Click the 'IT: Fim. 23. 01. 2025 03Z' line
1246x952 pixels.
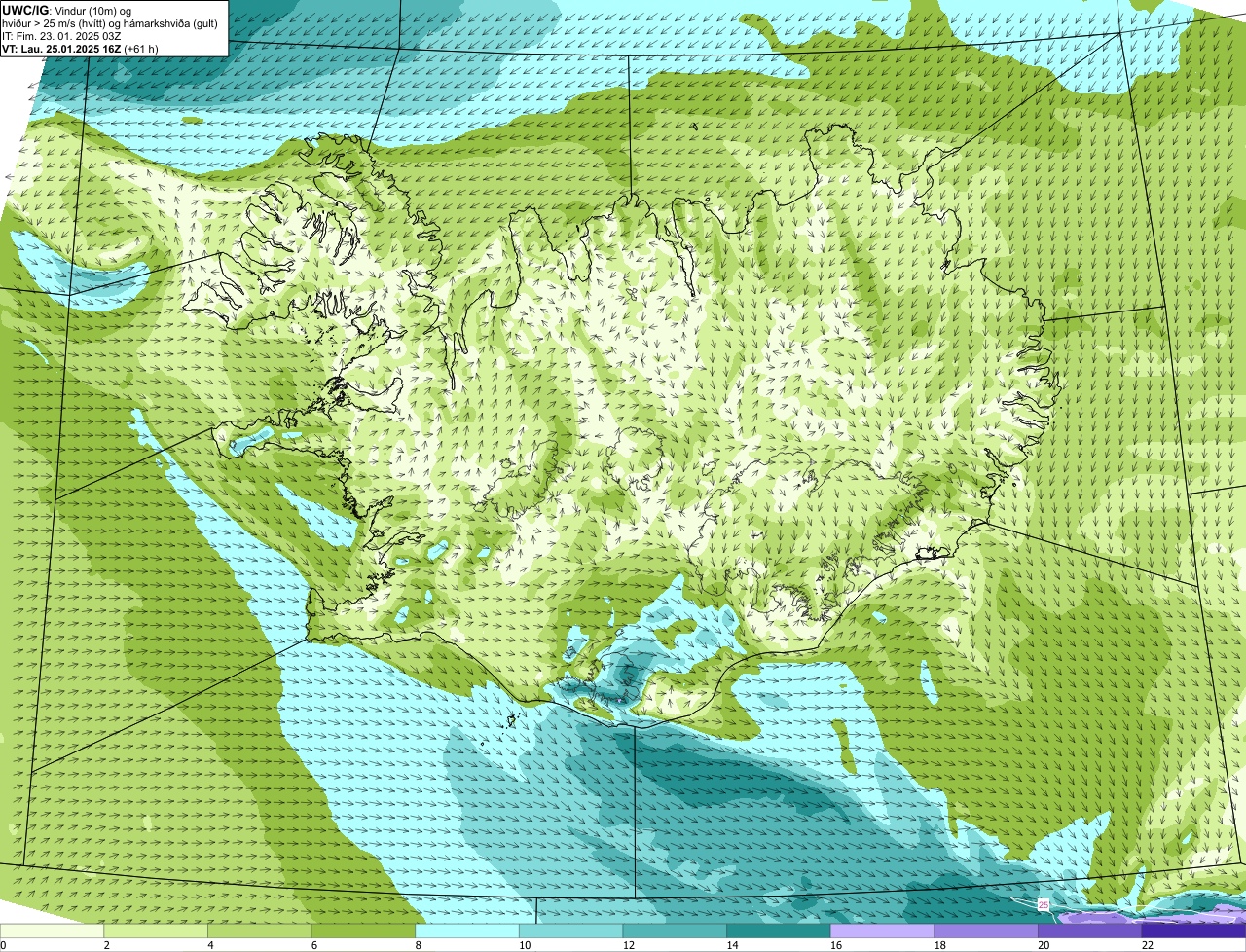(x=59, y=35)
